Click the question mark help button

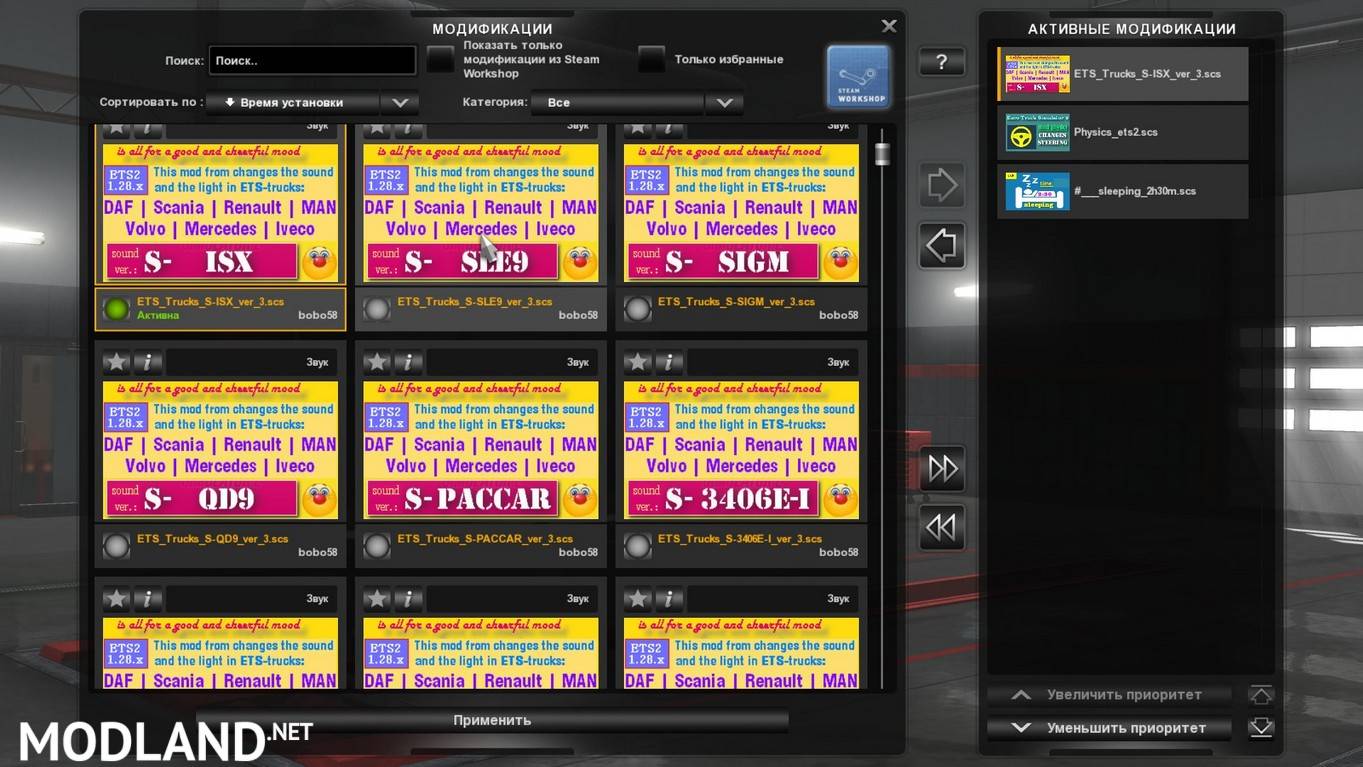click(941, 62)
